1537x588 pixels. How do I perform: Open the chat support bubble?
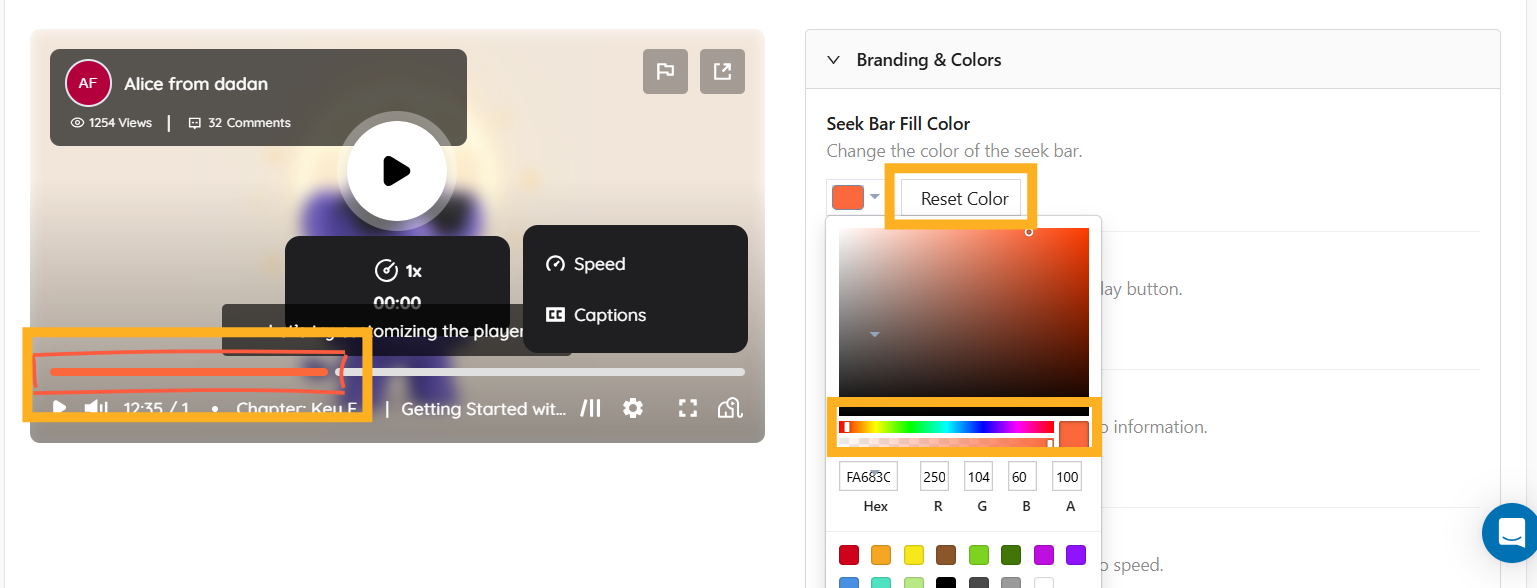[1510, 533]
